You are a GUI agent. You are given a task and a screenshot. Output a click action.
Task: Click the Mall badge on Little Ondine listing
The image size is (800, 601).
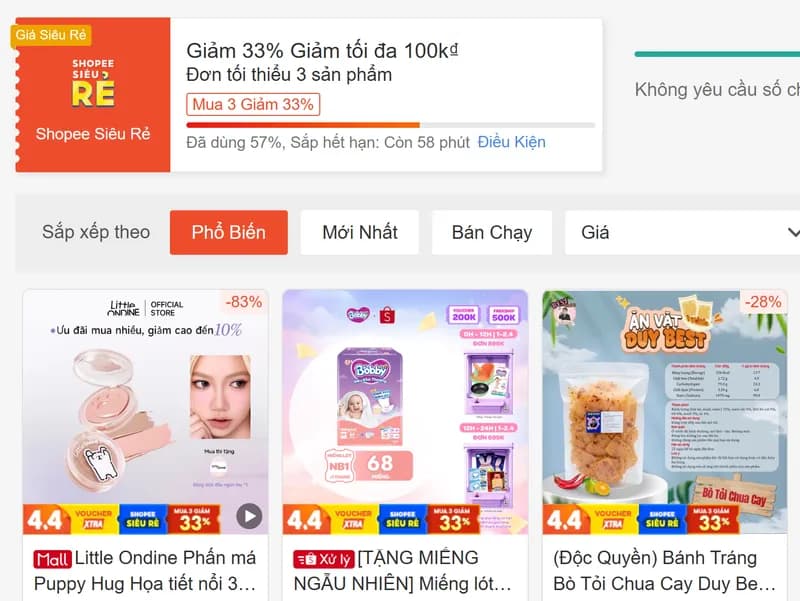pyautogui.click(x=52, y=559)
